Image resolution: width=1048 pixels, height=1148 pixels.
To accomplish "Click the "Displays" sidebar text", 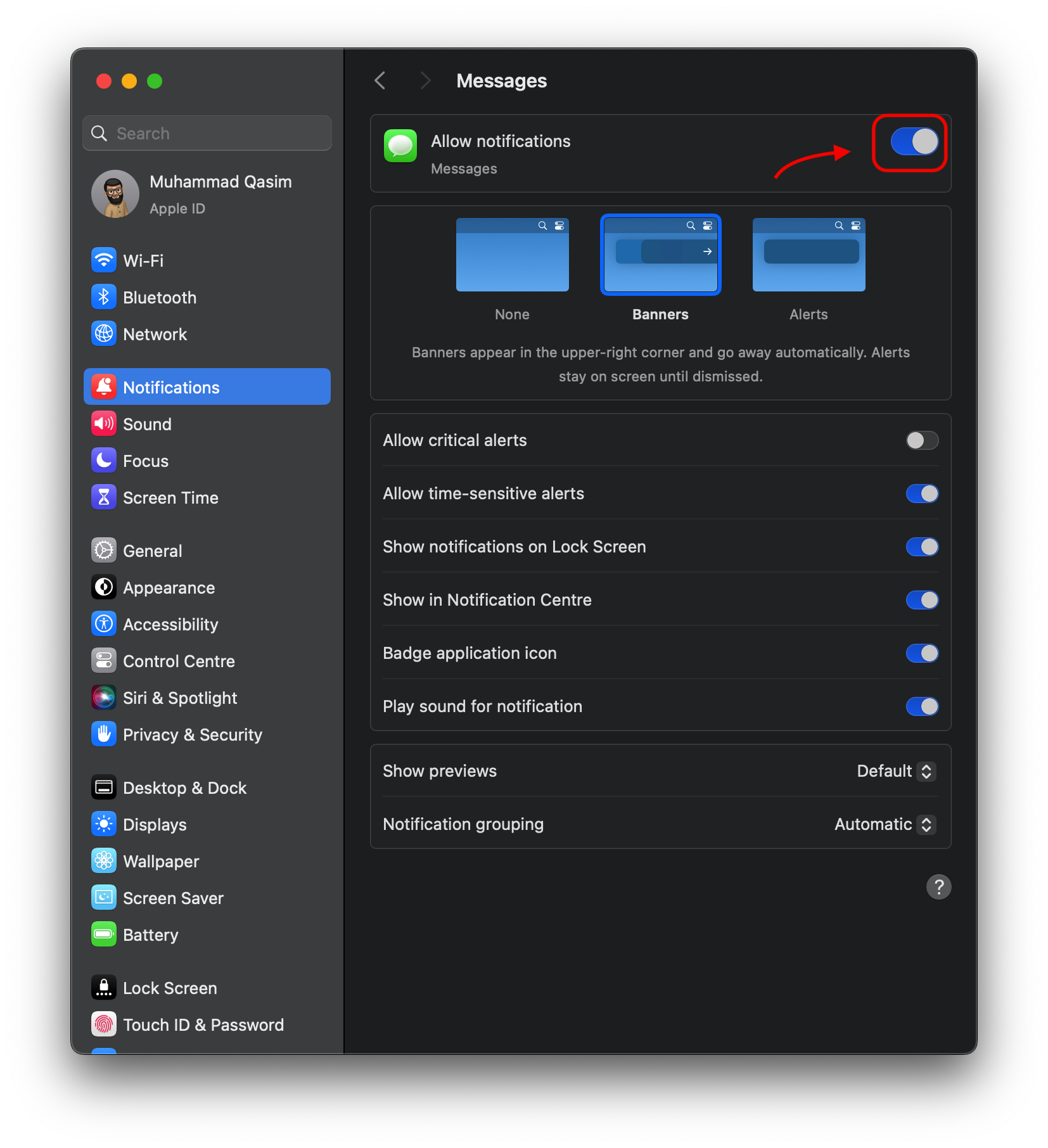I will [155, 824].
